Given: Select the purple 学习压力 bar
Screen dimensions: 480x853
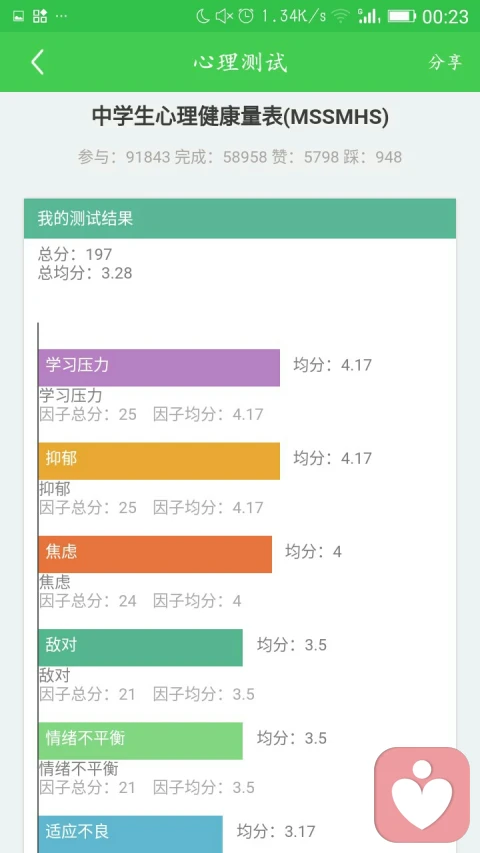Looking at the screenshot, I should coord(159,368).
